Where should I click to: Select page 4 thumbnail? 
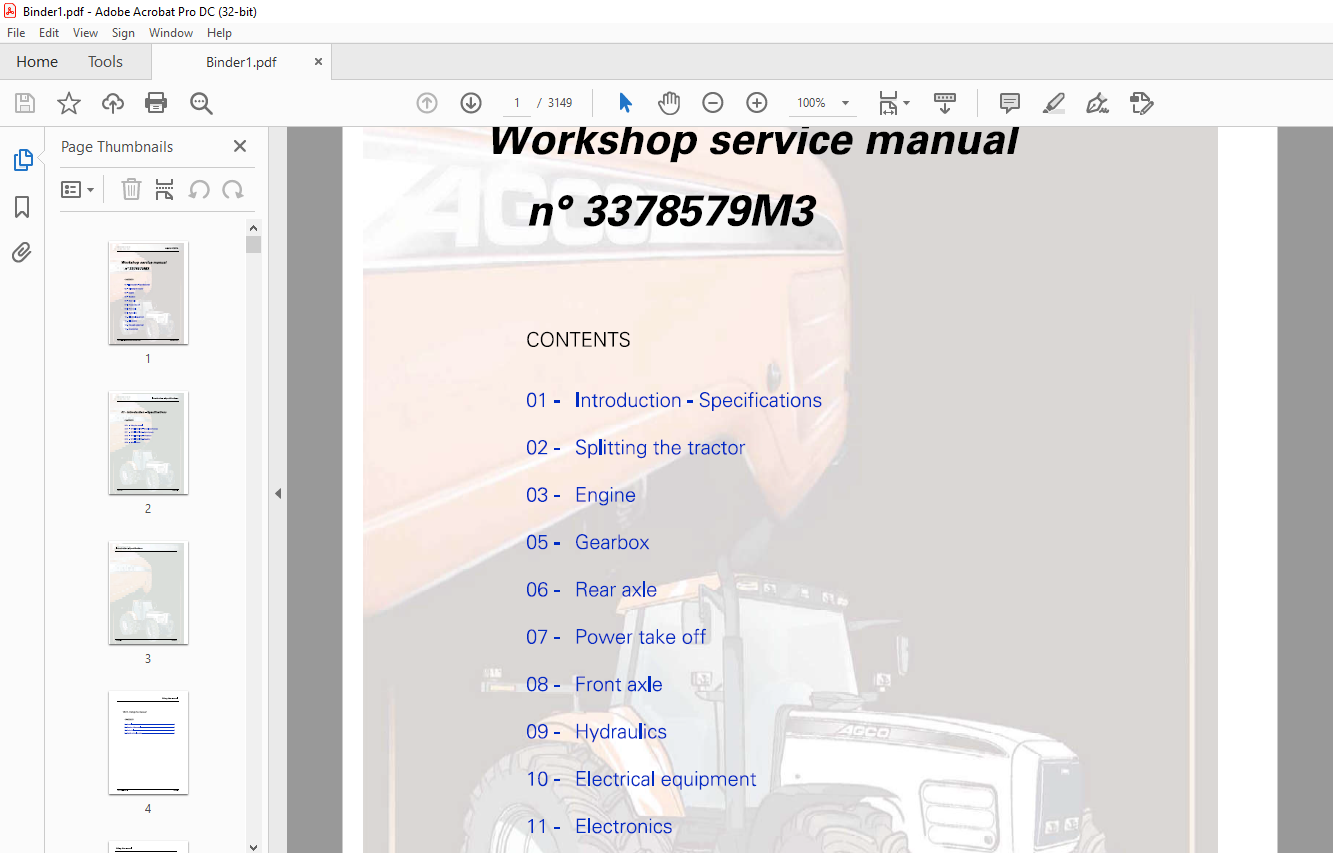(x=148, y=743)
